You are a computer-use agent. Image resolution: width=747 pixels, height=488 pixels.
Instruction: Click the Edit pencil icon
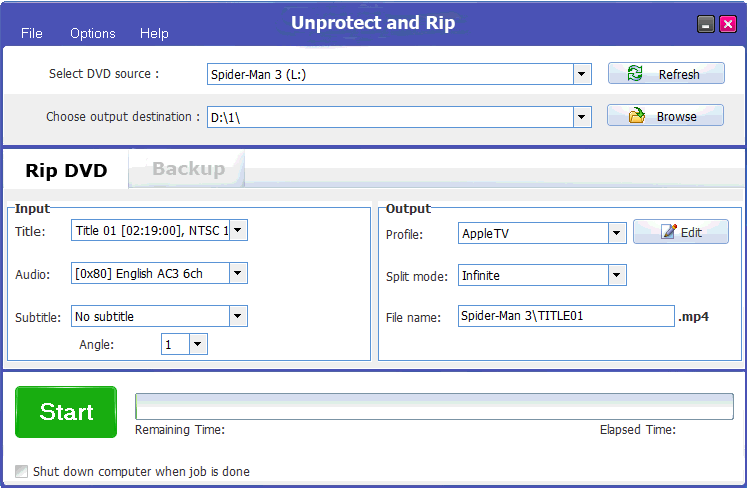[x=668, y=232]
